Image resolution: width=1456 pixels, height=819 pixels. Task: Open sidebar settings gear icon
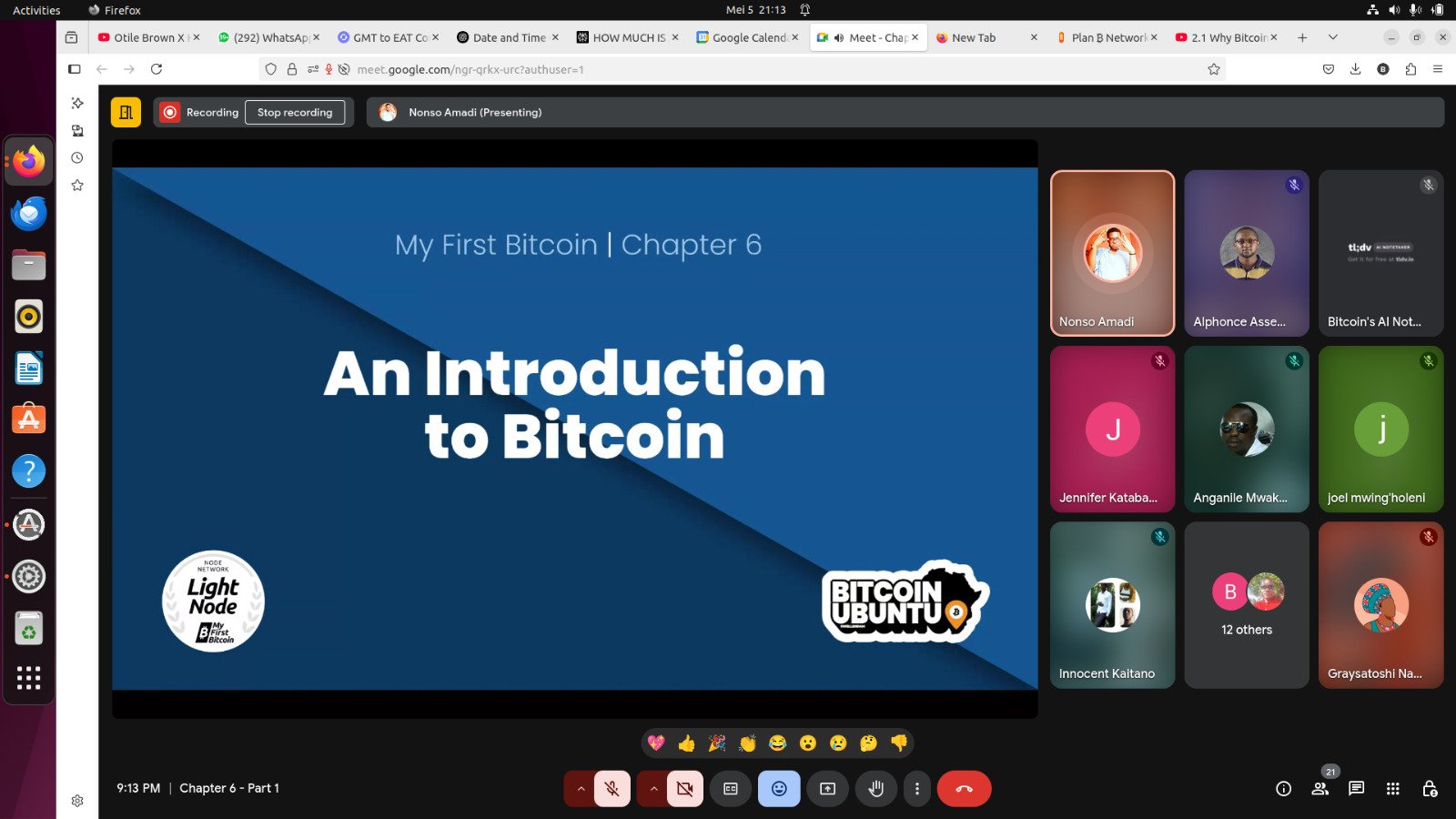pos(77,801)
